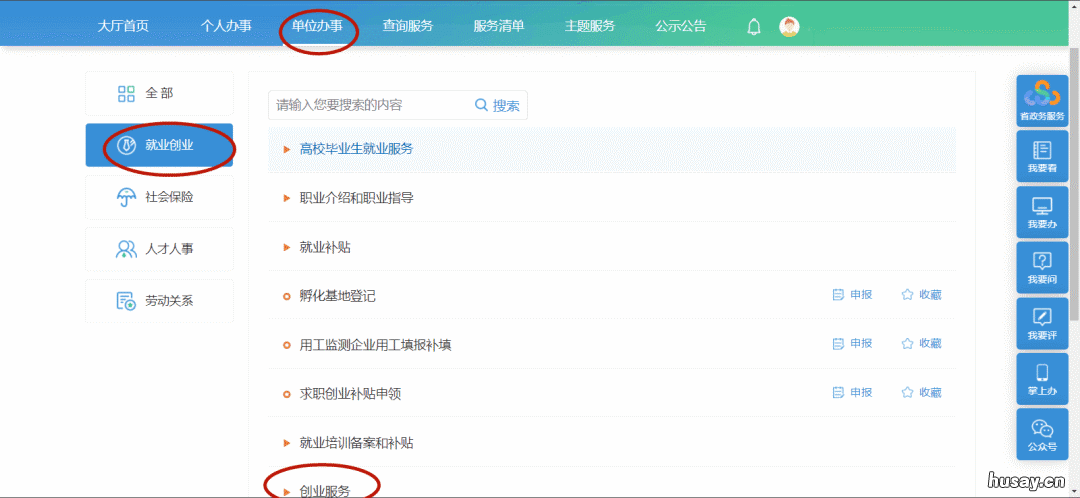Image resolution: width=1080 pixels, height=498 pixels.
Task: Click 收藏 star for 用工监测企业用工填报补填
Action: click(x=907, y=344)
